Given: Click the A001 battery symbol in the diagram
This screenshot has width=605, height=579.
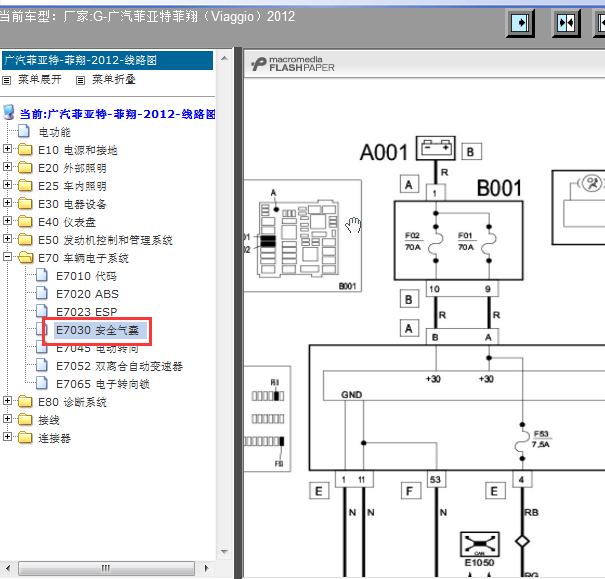Looking at the screenshot, I should coord(436,148).
